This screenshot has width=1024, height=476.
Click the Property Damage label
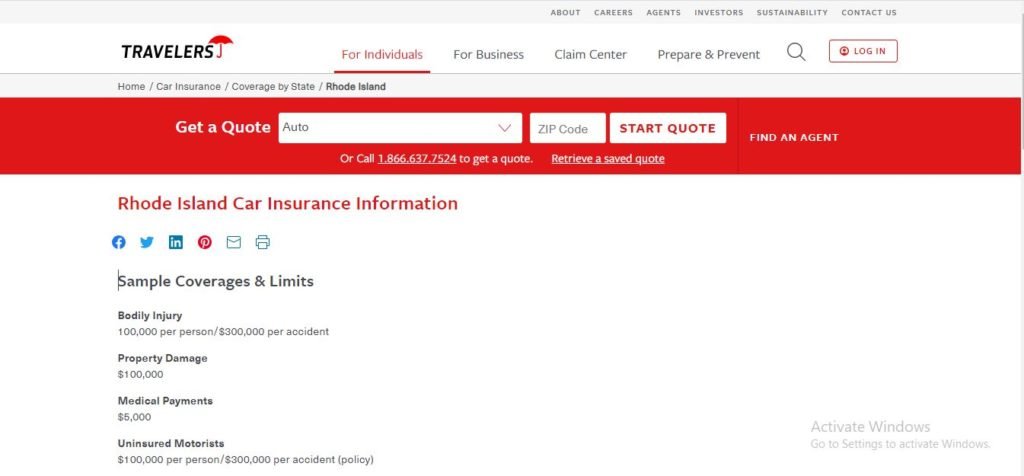[x=163, y=358]
